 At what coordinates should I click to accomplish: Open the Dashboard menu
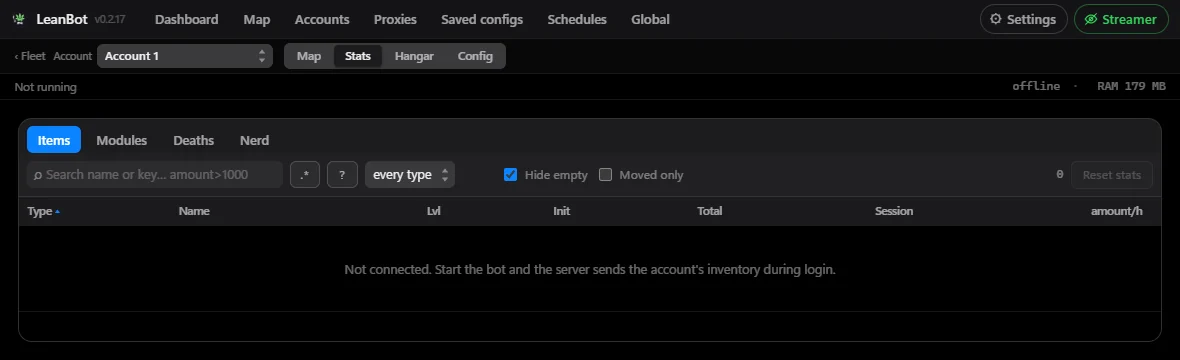pyautogui.click(x=187, y=20)
